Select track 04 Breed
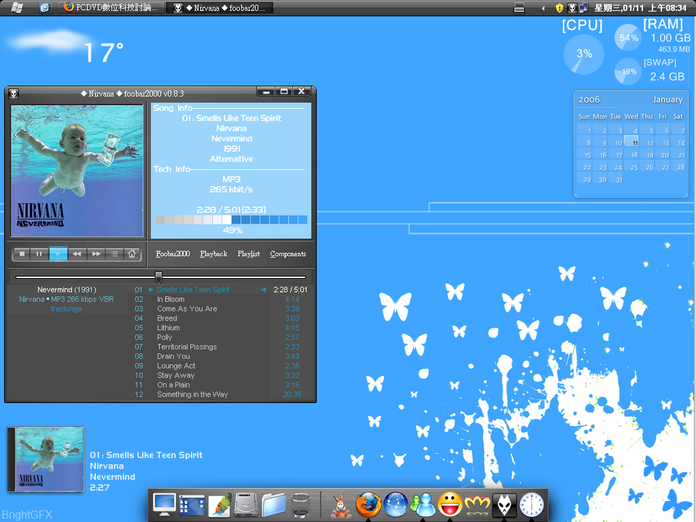 coord(221,318)
